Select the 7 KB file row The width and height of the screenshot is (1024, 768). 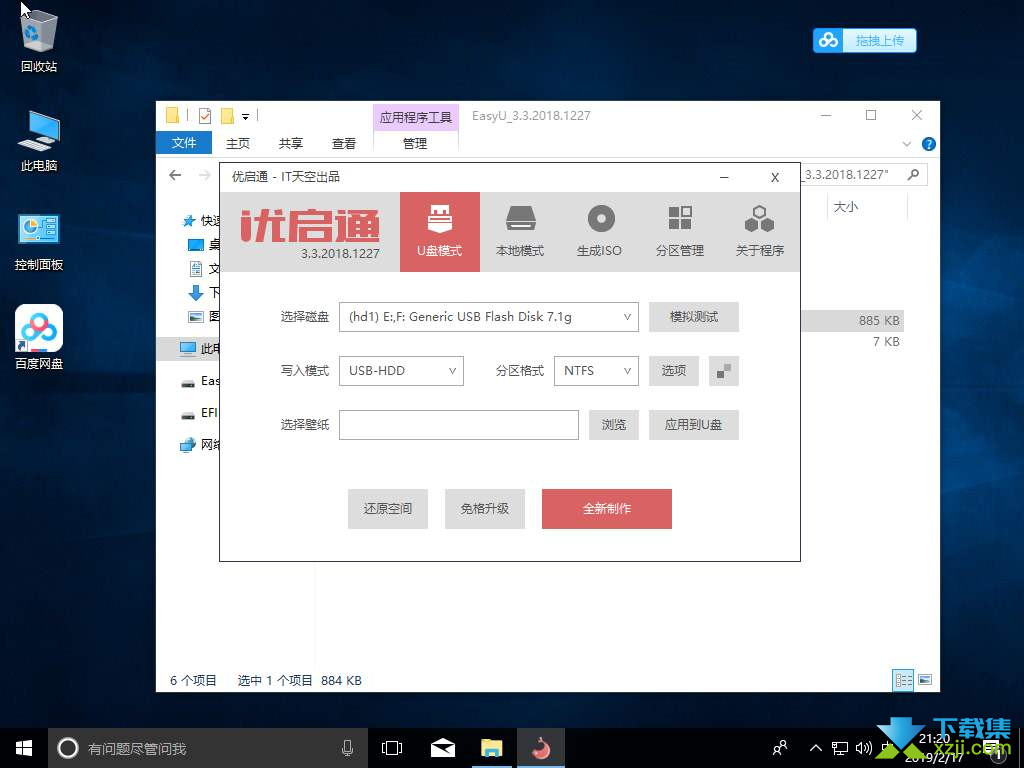(852, 342)
